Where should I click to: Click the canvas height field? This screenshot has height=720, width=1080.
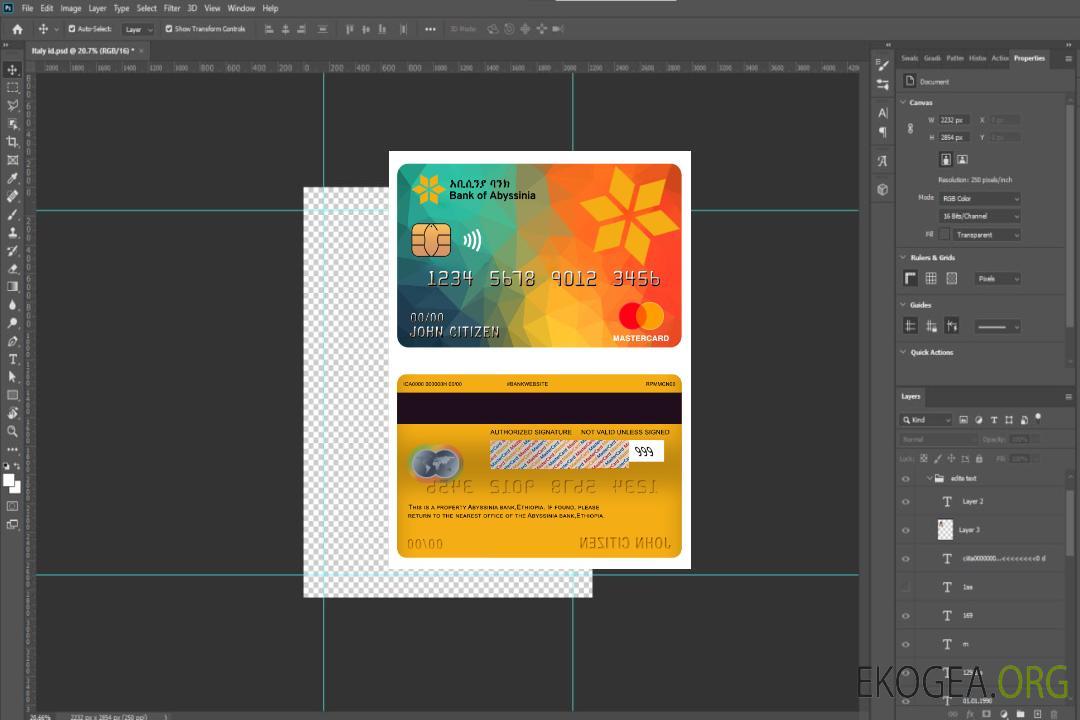954,137
